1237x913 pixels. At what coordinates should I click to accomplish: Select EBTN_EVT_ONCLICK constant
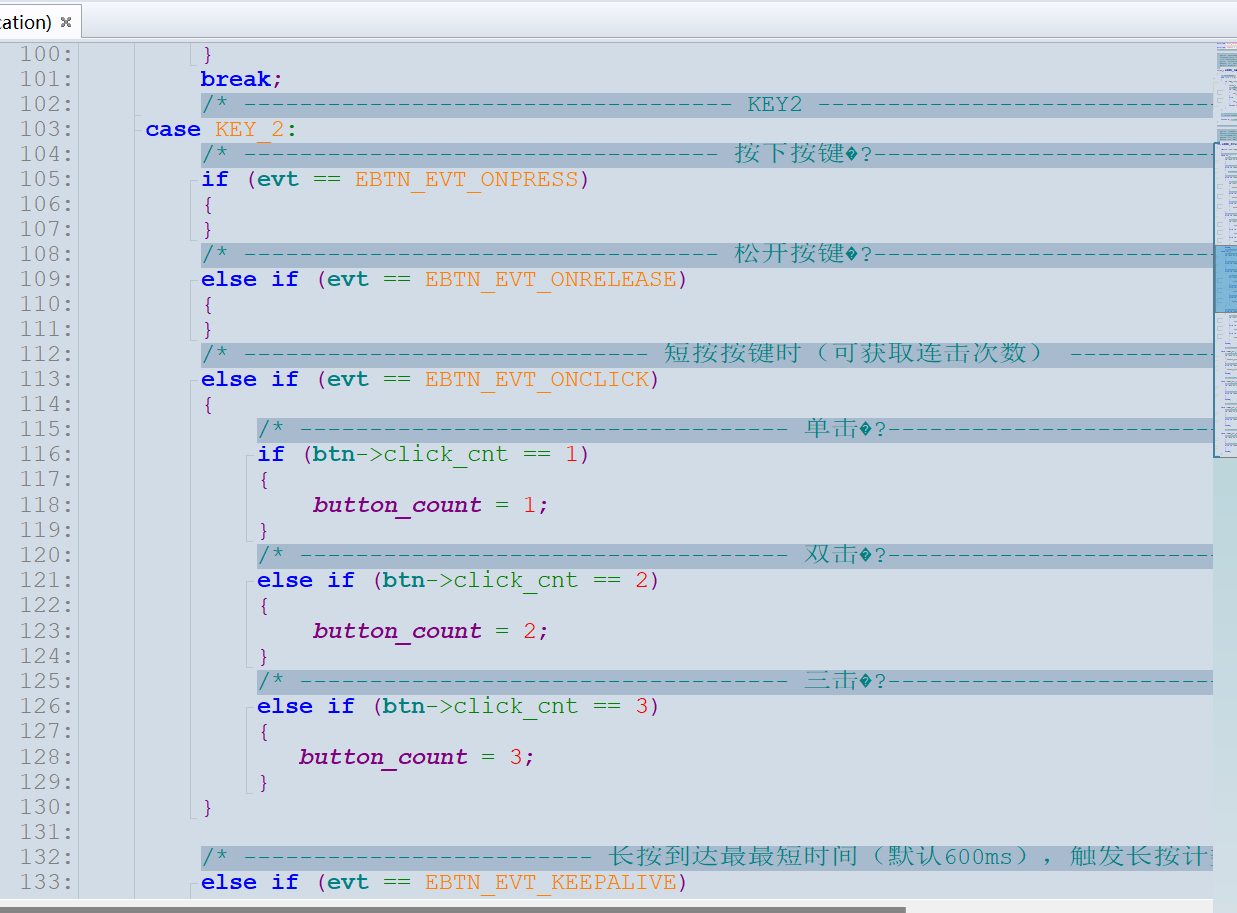[x=537, y=379]
